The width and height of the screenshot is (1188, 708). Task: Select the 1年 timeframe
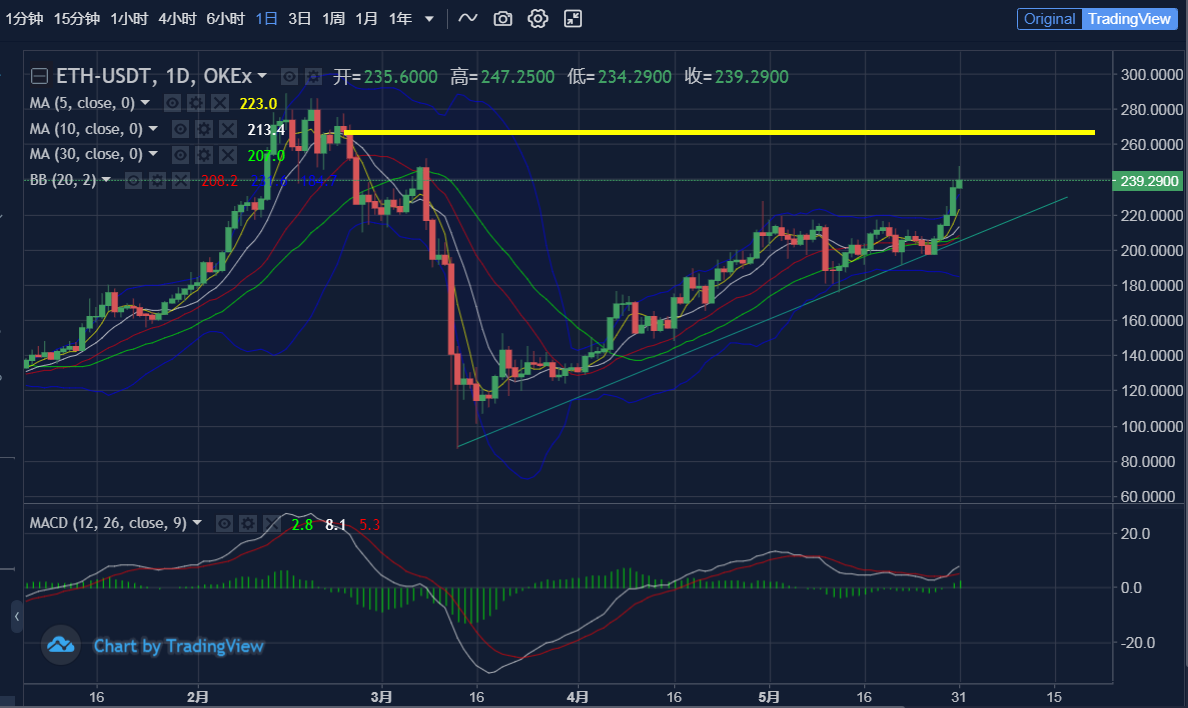400,18
